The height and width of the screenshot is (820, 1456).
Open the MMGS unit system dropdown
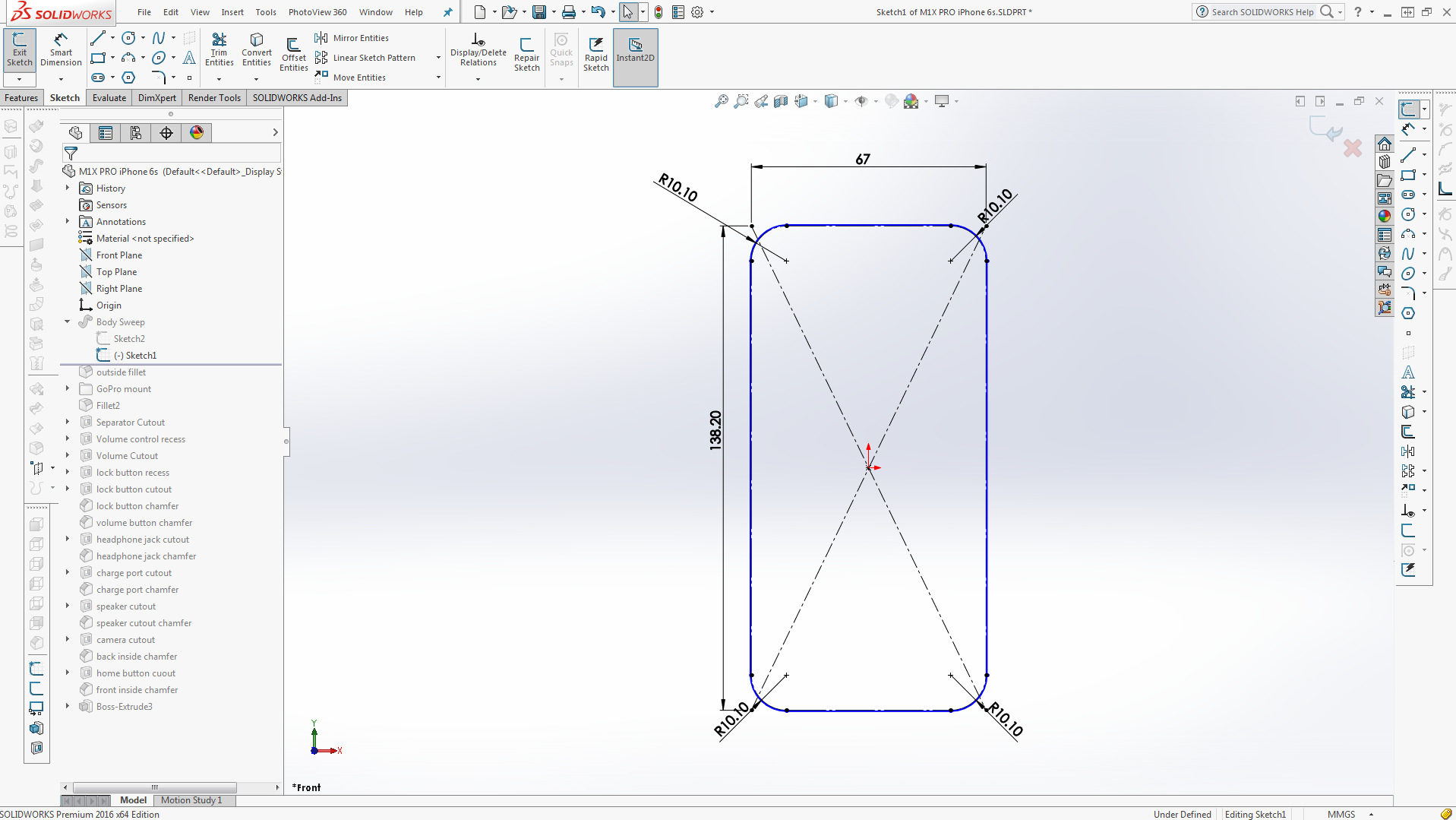click(x=1372, y=815)
